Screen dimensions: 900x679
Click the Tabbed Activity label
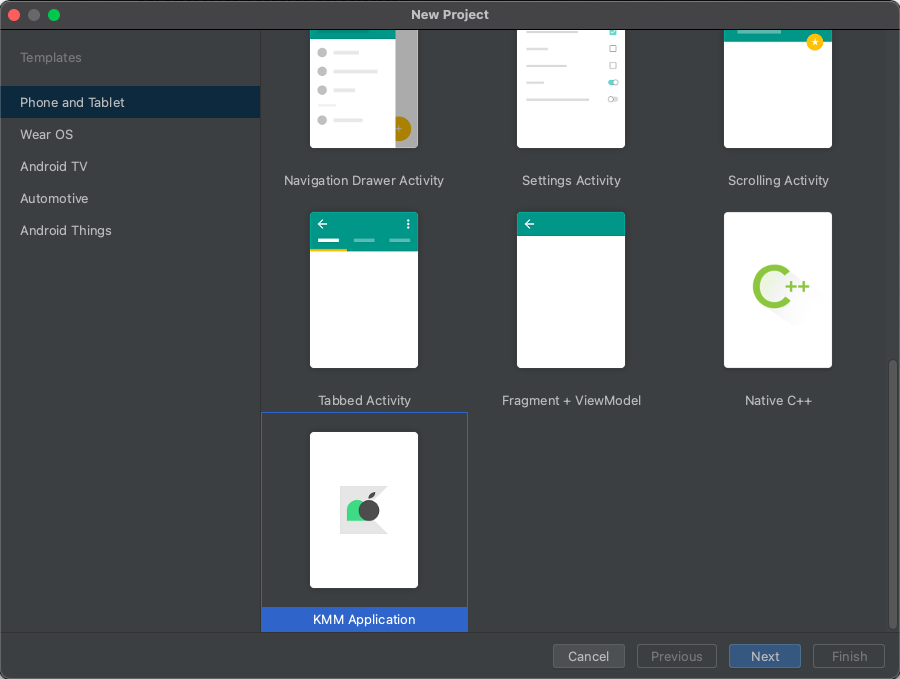point(364,400)
